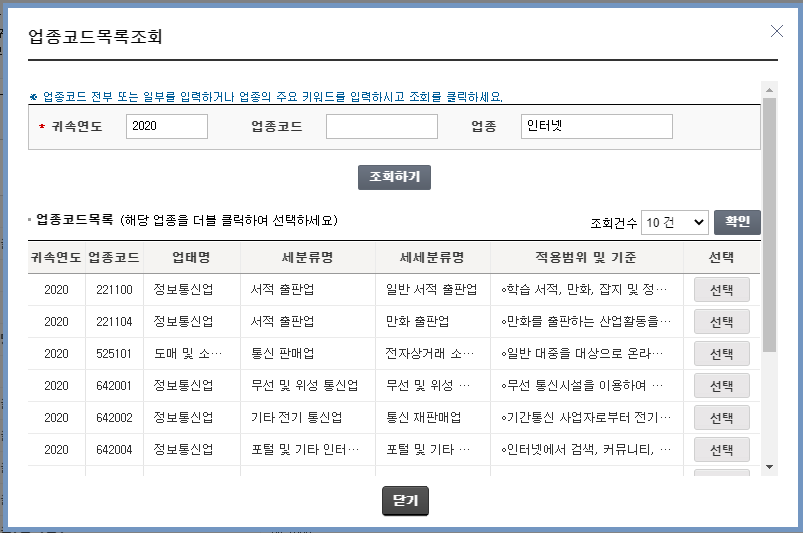Click the 일반 서적 출판업 cell

[431, 290]
